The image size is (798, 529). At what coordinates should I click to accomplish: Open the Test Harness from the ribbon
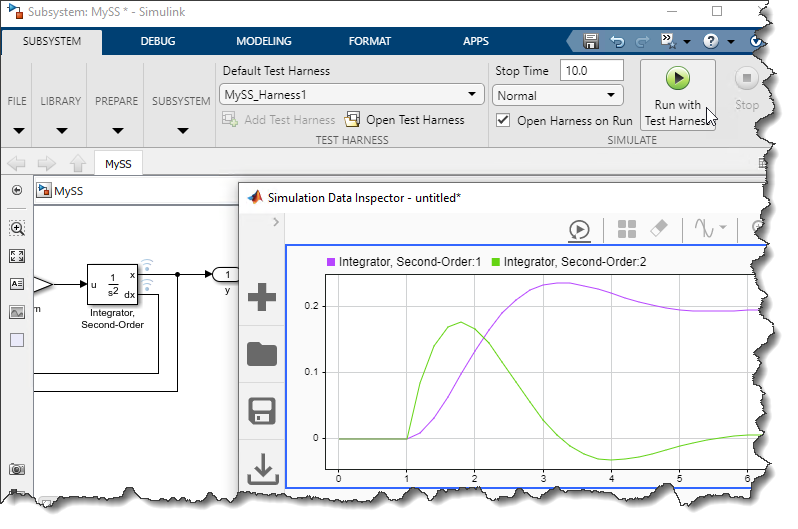(x=404, y=120)
